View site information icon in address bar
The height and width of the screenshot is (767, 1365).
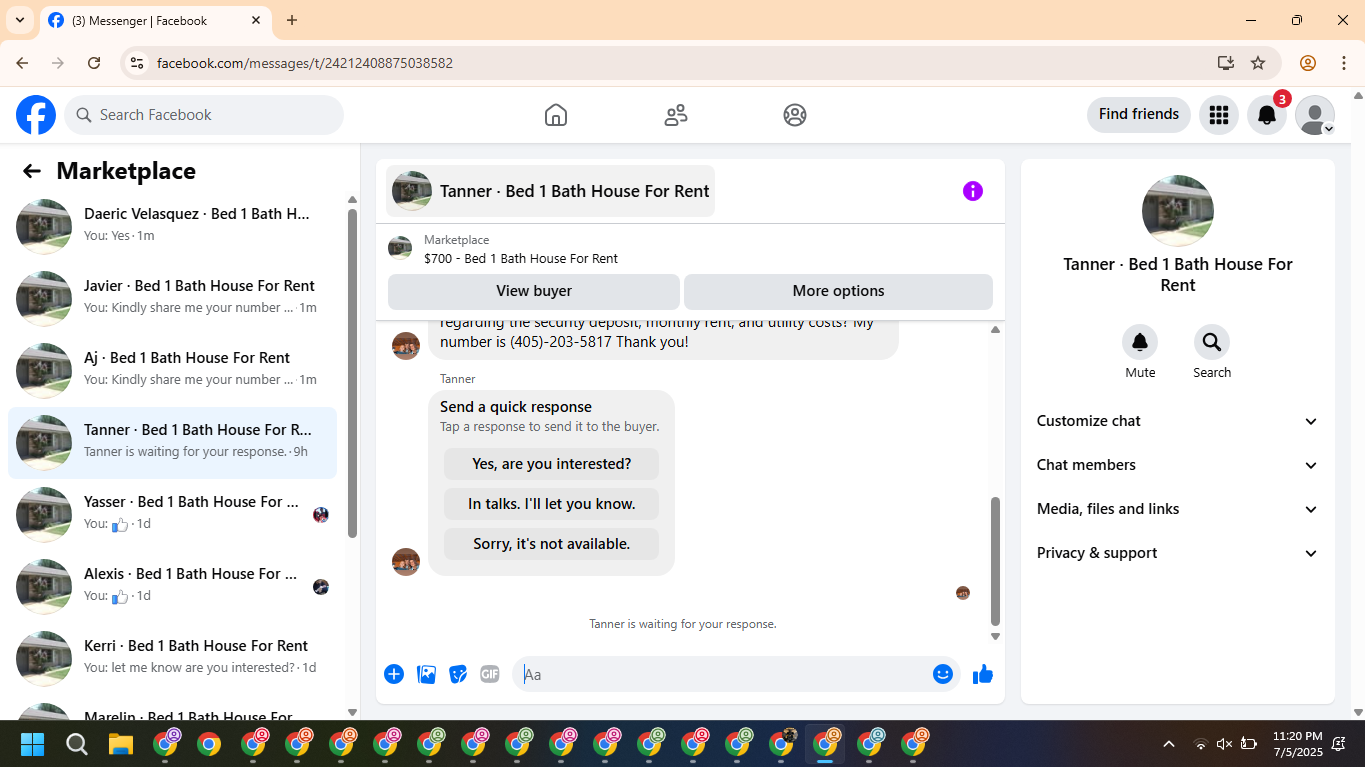coord(138,63)
